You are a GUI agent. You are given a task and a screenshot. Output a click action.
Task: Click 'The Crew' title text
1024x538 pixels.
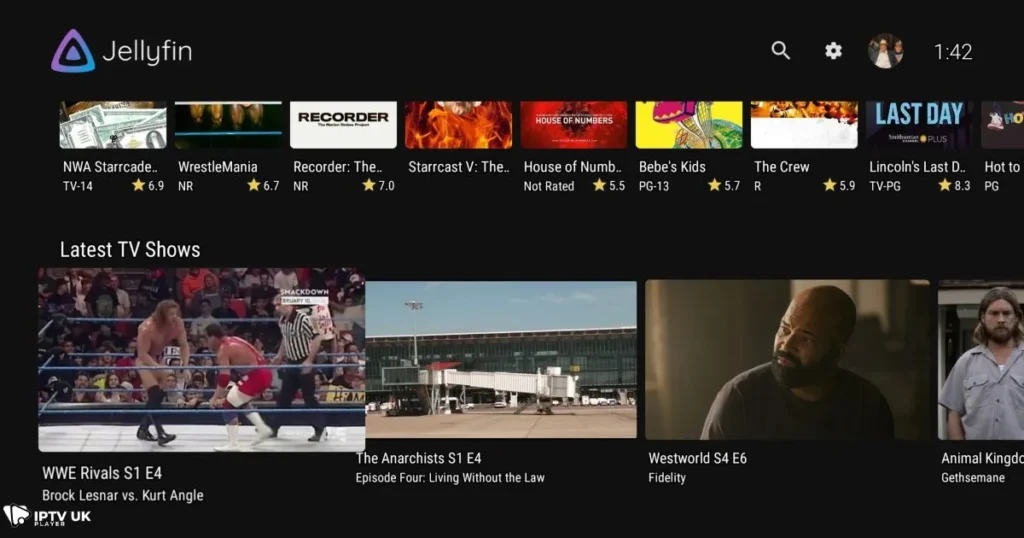click(782, 167)
